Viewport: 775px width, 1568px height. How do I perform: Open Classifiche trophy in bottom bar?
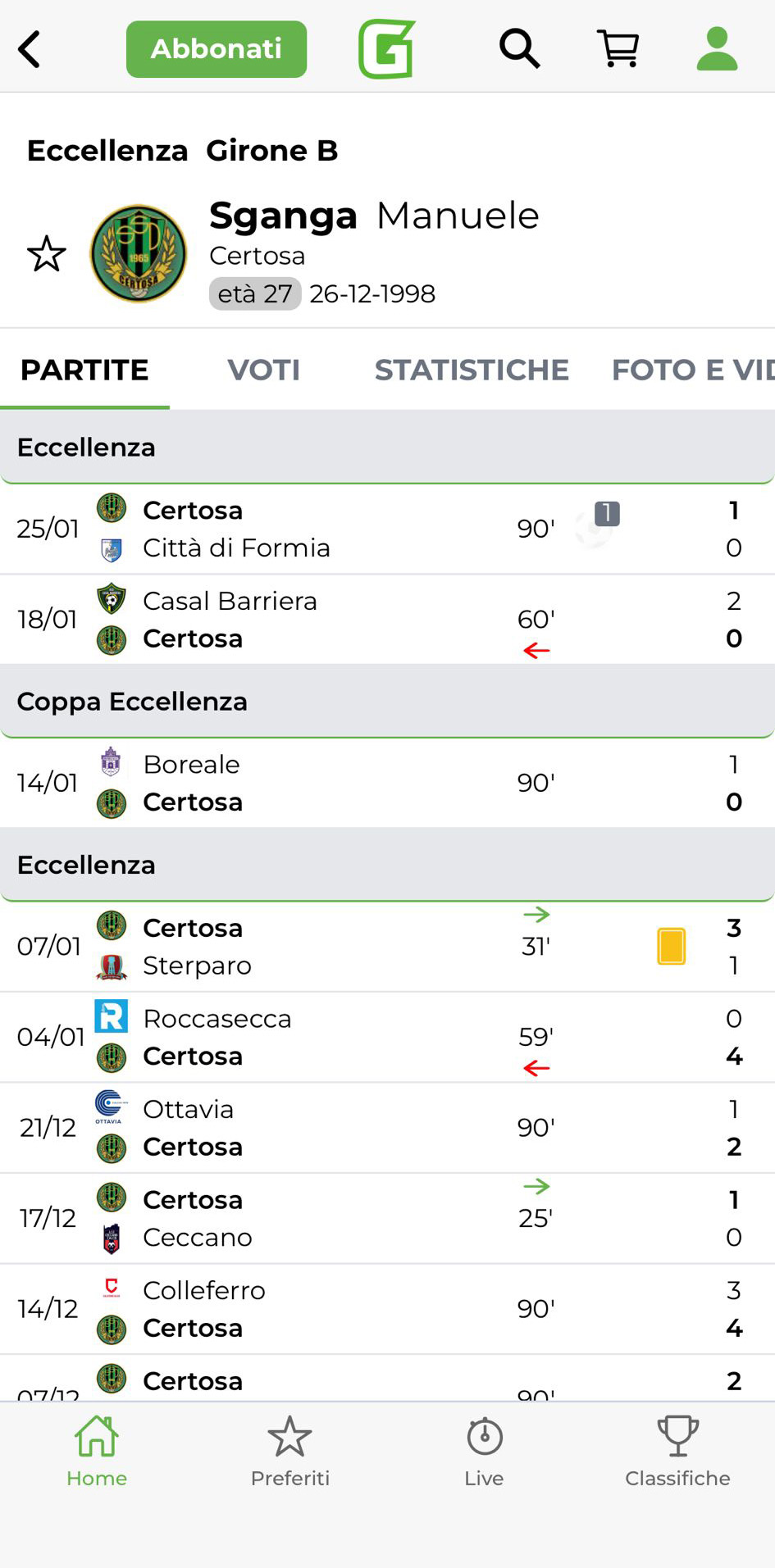677,1452
